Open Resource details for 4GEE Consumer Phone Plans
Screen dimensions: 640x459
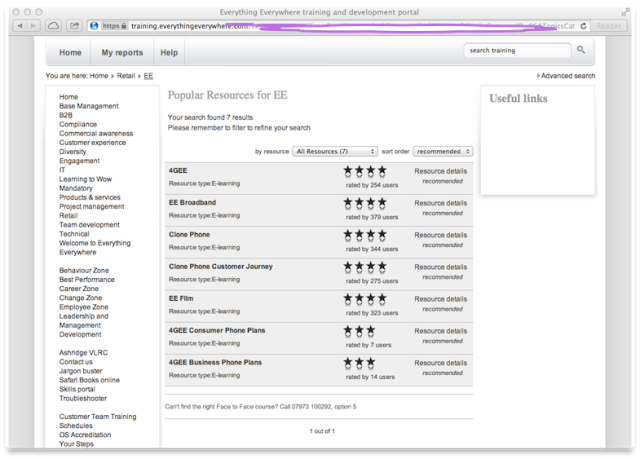440,331
